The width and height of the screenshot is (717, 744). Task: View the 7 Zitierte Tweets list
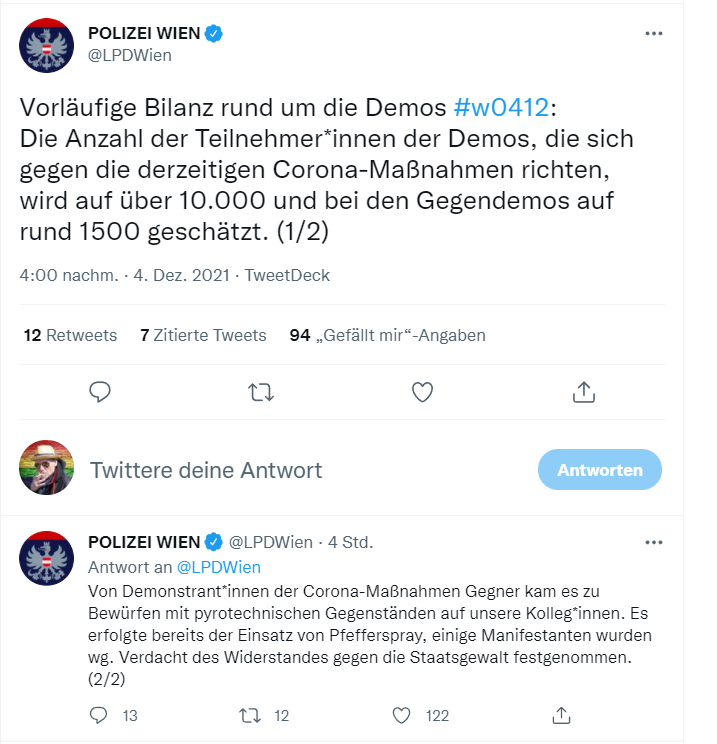[203, 335]
